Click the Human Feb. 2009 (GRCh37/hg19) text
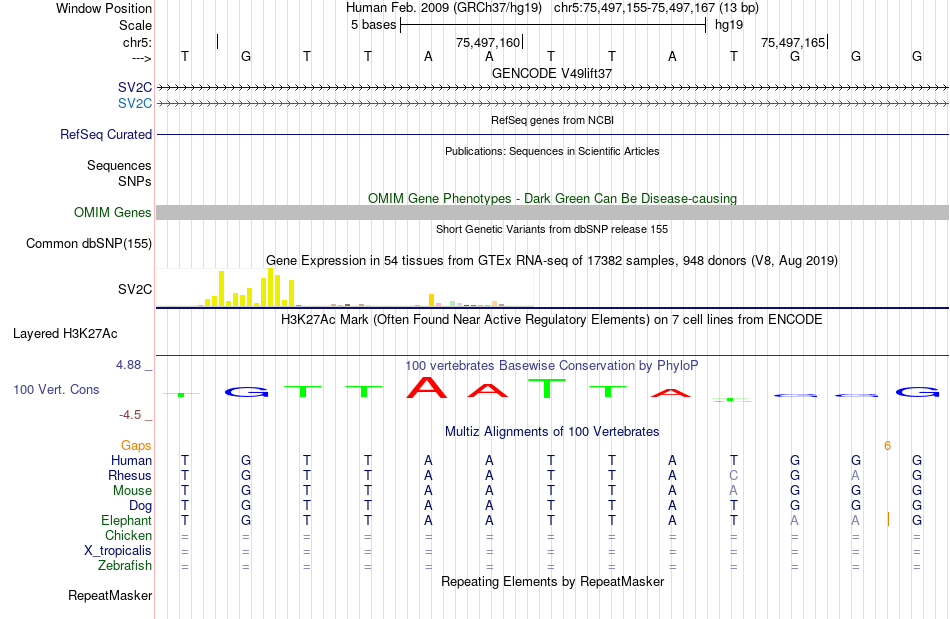 coord(445,8)
